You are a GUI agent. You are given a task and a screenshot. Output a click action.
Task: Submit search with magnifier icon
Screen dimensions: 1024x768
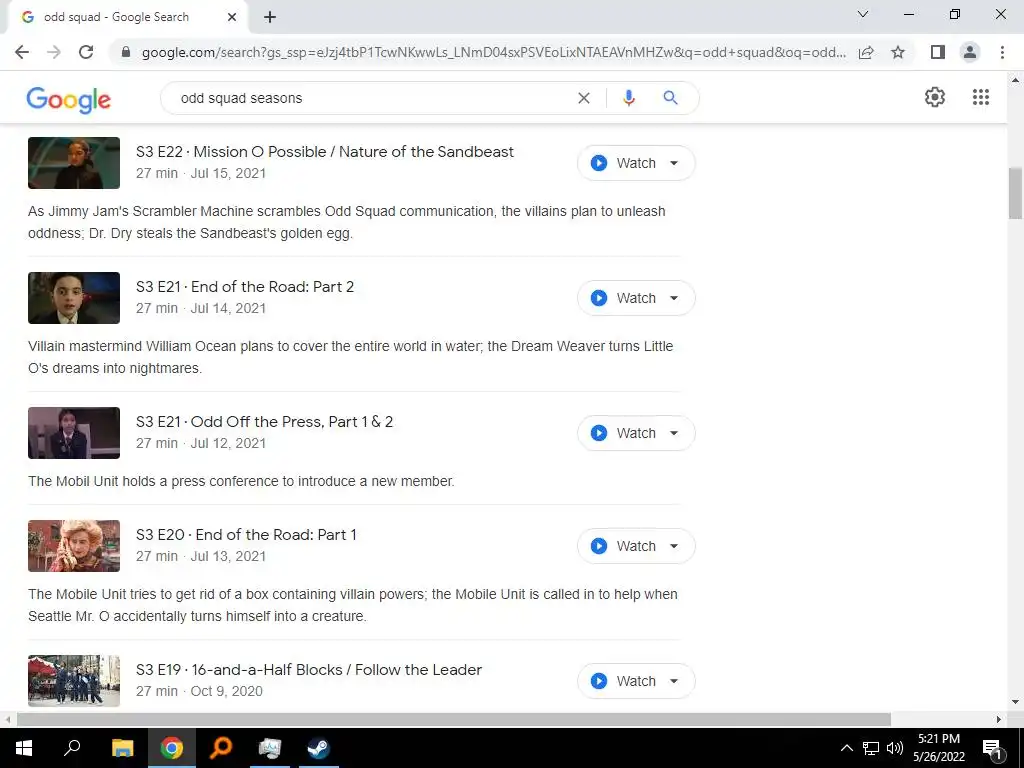click(x=670, y=98)
